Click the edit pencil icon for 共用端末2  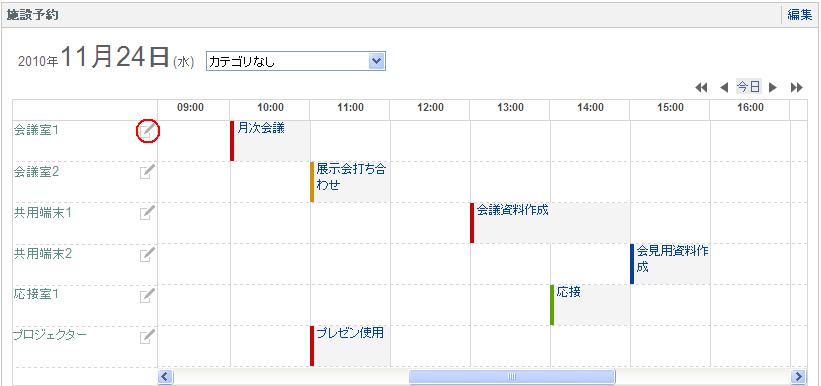click(x=148, y=255)
